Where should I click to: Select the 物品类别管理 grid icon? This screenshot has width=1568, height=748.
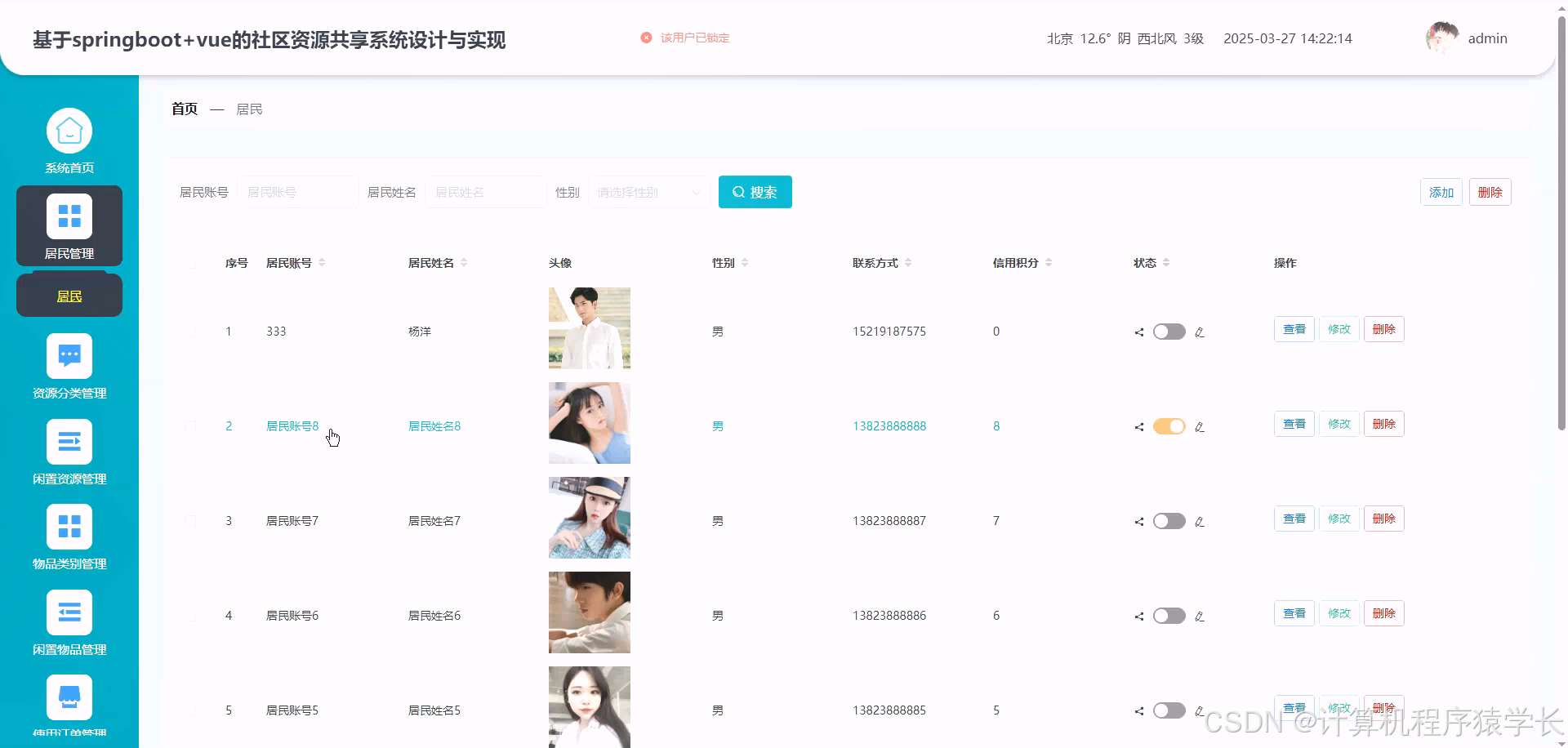click(x=69, y=526)
